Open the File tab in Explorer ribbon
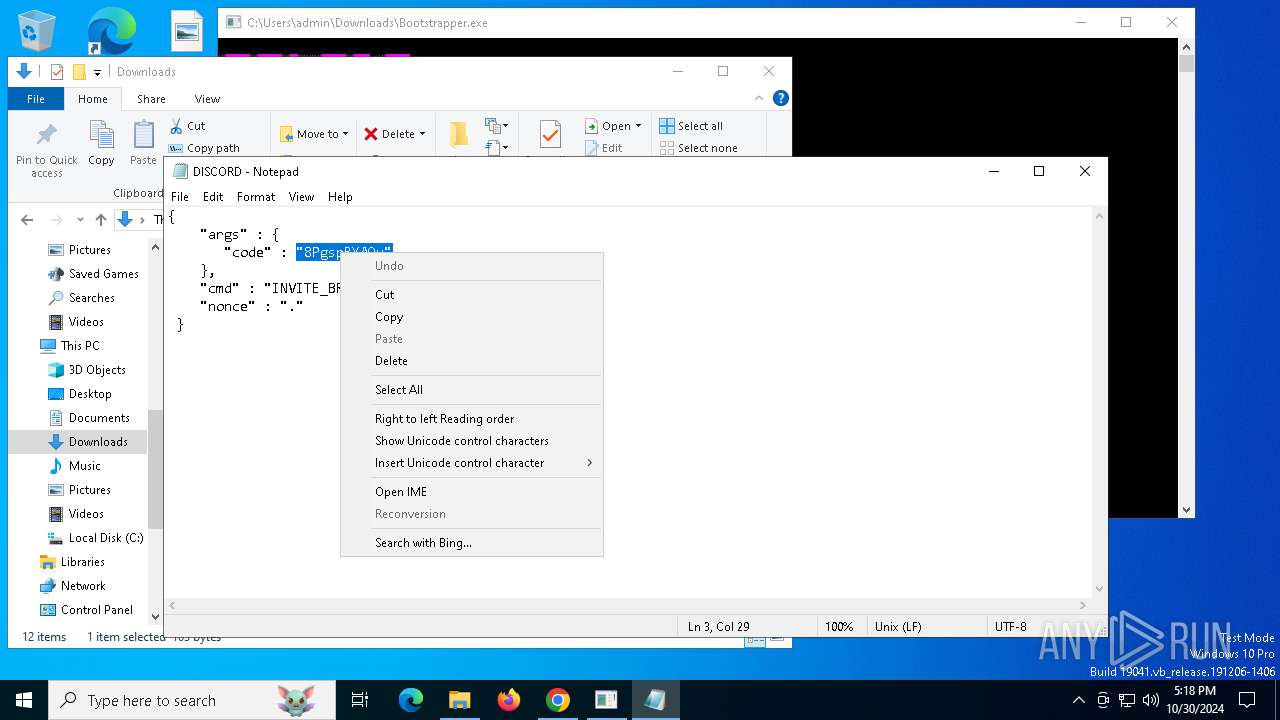 tap(36, 99)
